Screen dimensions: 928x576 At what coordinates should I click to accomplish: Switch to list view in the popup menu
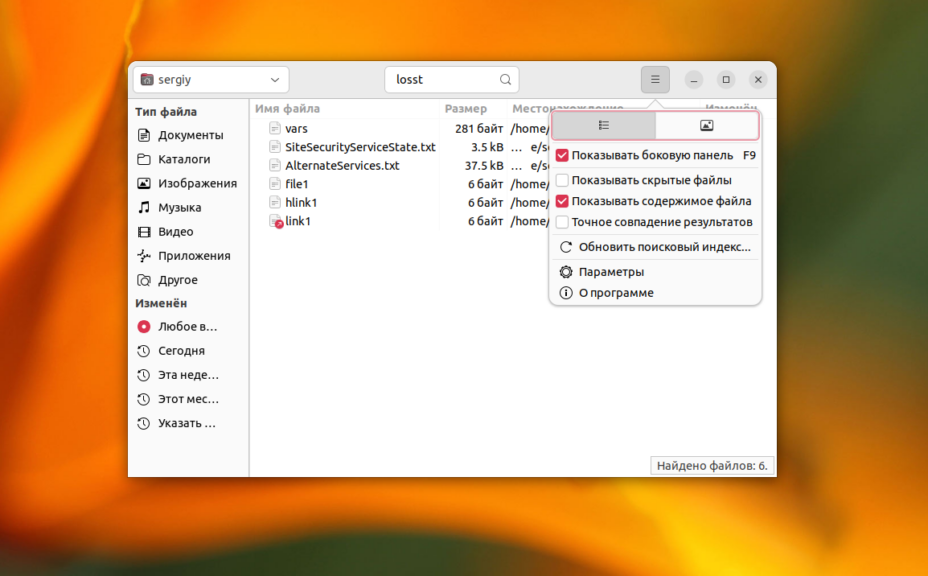[x=604, y=125]
